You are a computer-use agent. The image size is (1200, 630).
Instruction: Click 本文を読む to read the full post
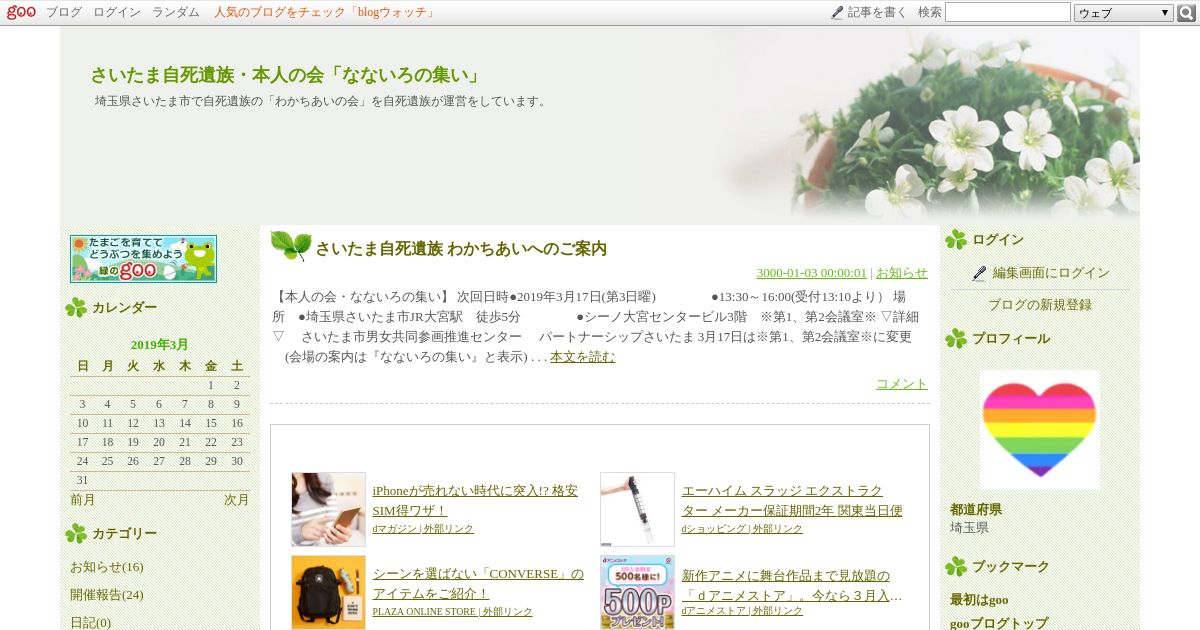582,357
